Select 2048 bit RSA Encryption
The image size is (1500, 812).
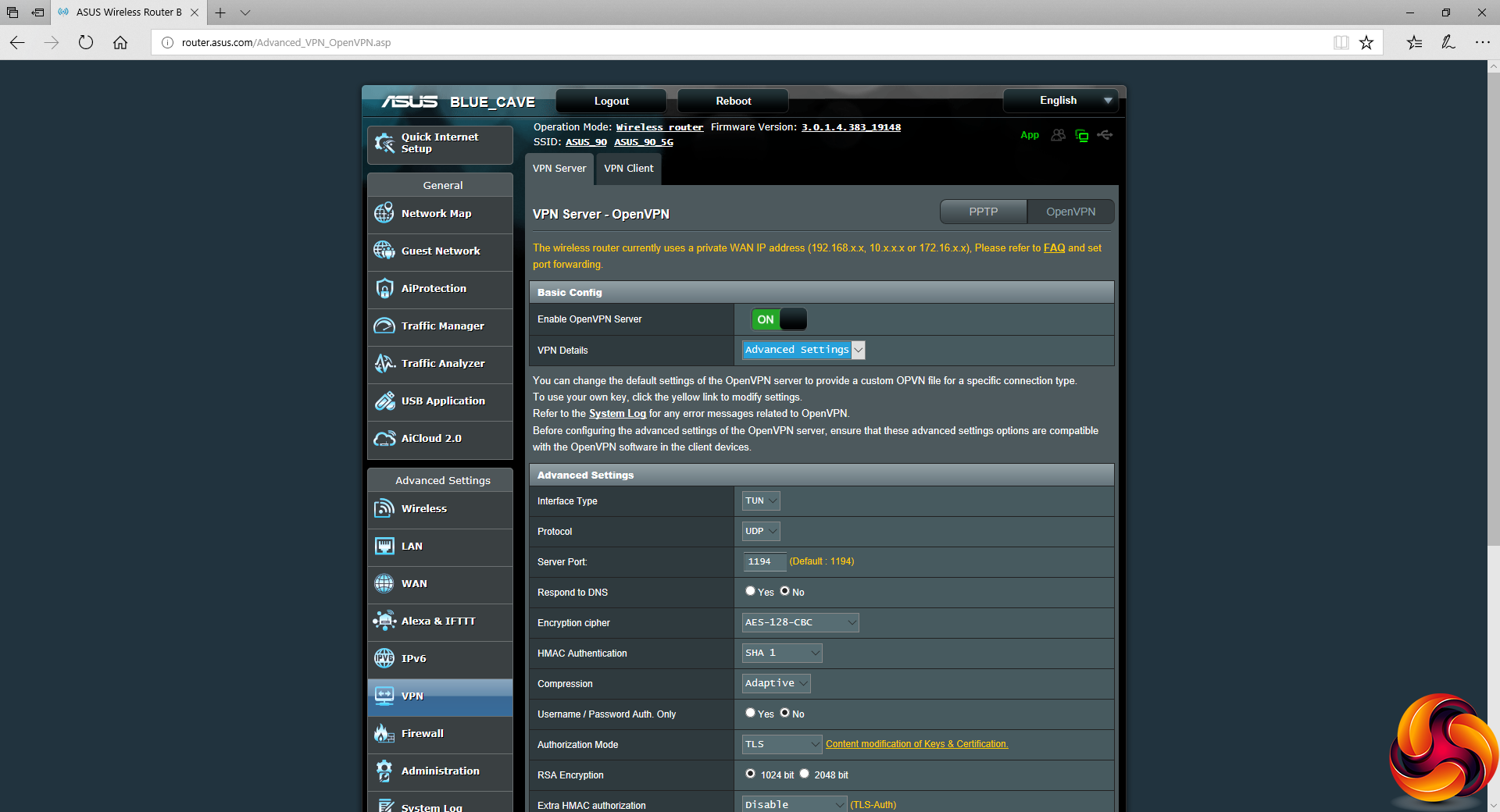[x=804, y=774]
